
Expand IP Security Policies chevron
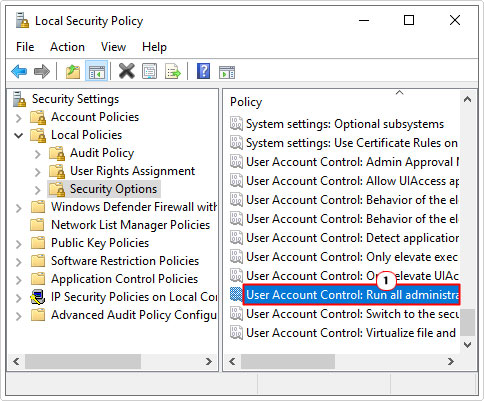[x=19, y=298]
